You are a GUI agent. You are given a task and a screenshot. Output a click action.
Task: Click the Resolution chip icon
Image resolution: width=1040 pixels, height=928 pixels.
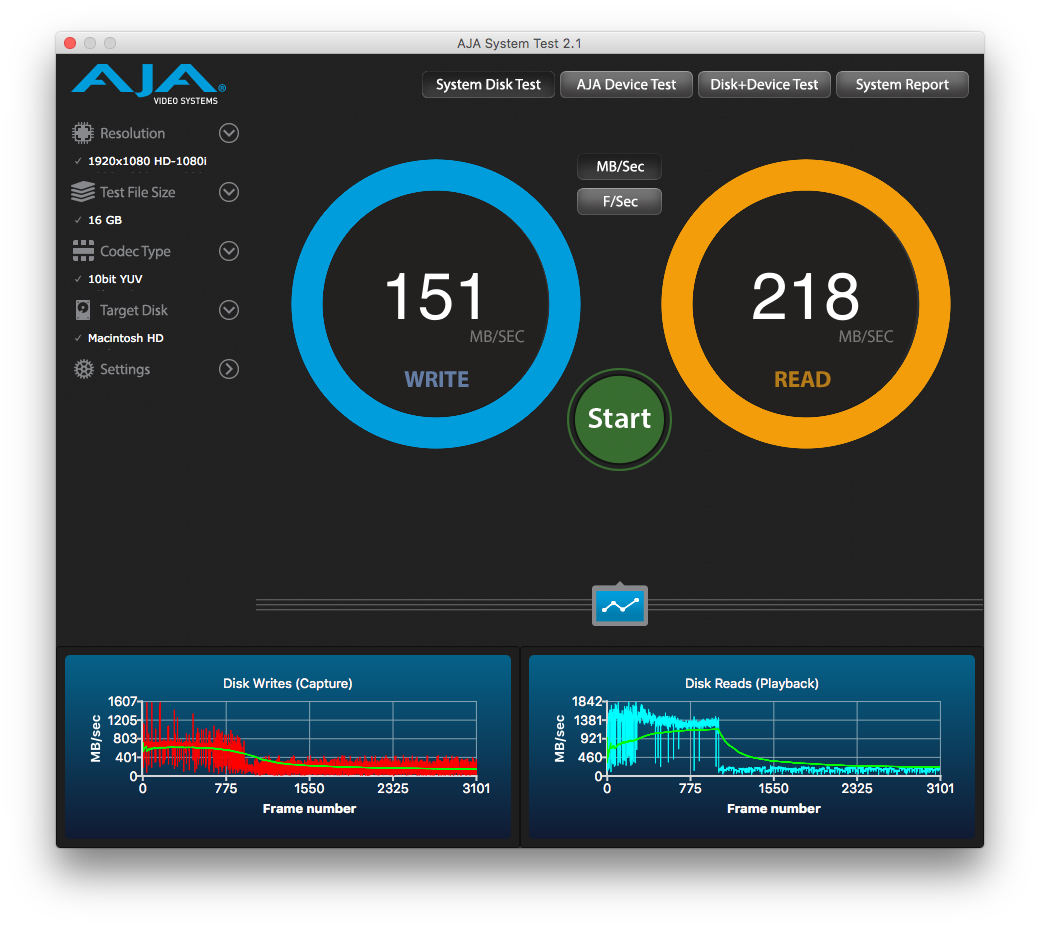click(83, 133)
